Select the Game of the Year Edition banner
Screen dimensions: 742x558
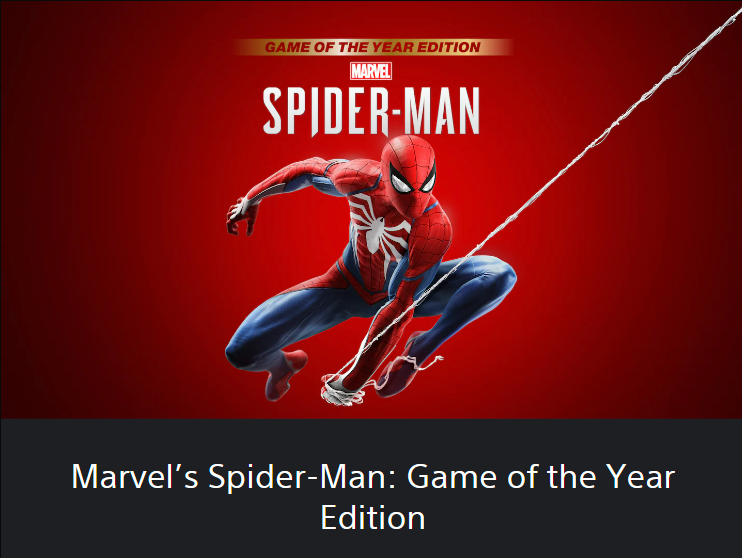pyautogui.click(x=373, y=47)
